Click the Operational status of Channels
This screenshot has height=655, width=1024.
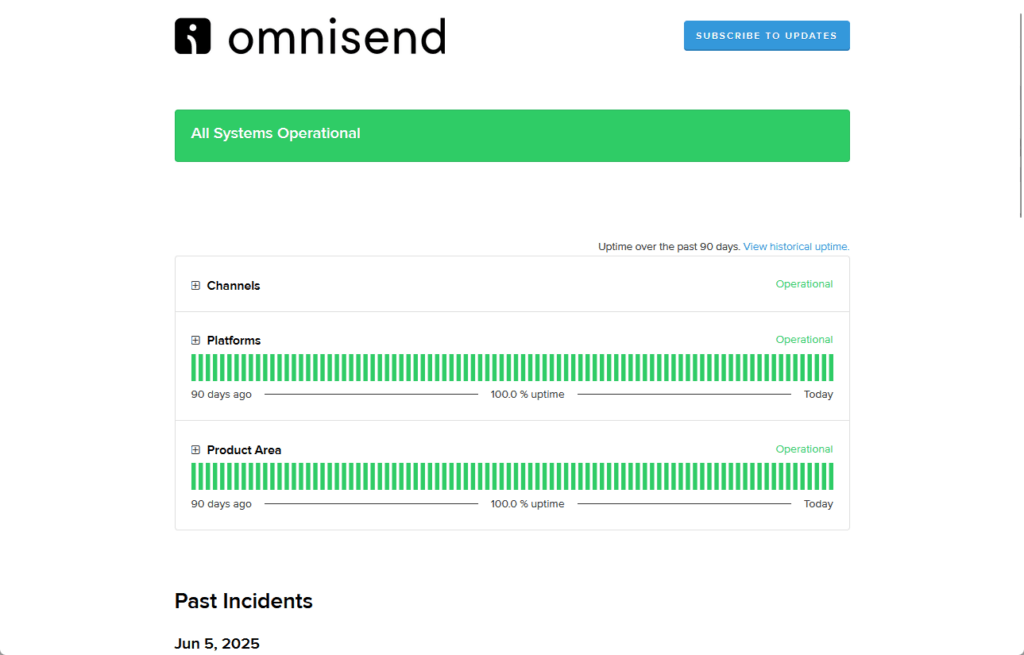click(804, 284)
